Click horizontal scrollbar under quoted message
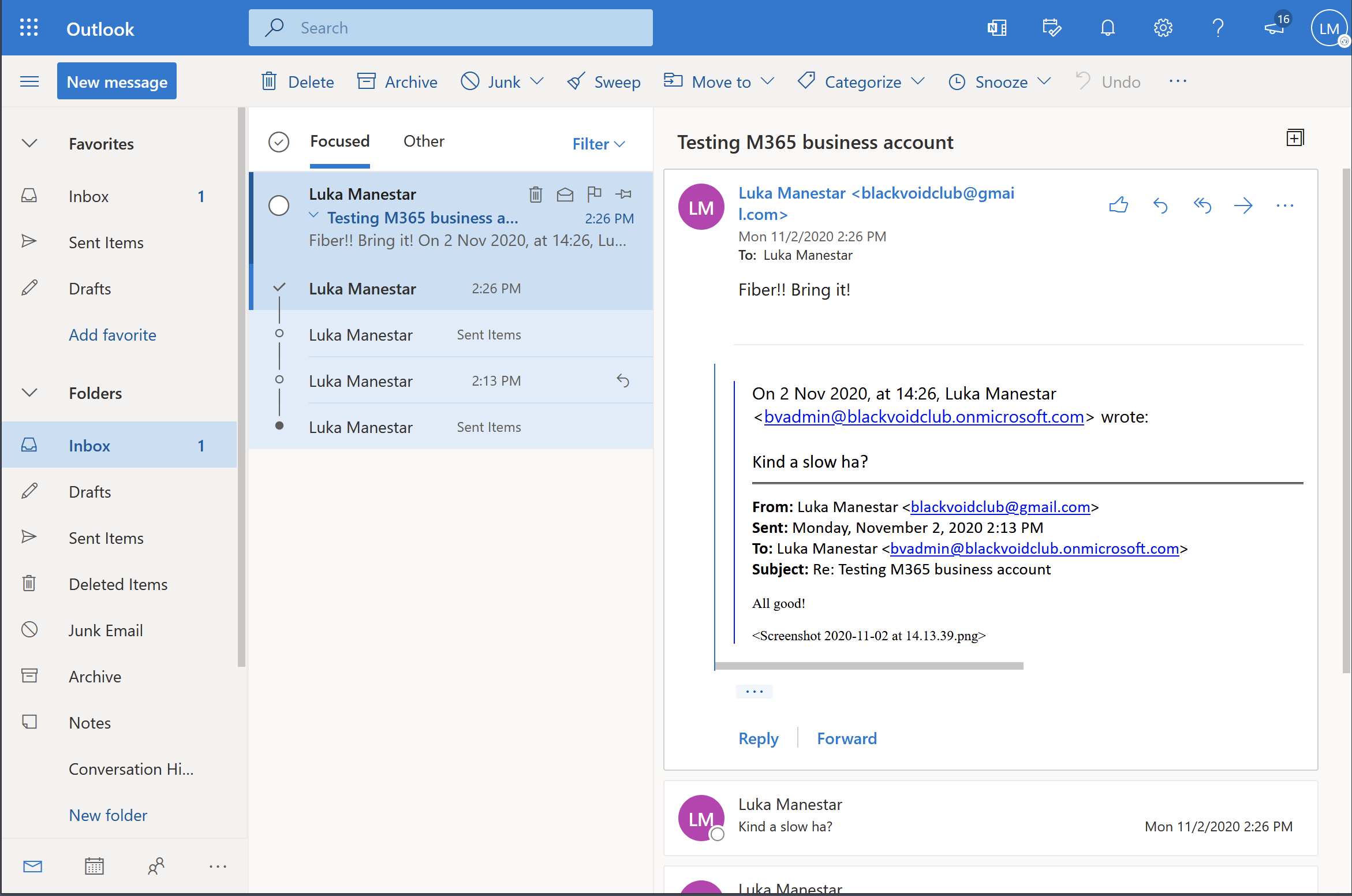This screenshot has height=896, width=1352. pos(869,666)
